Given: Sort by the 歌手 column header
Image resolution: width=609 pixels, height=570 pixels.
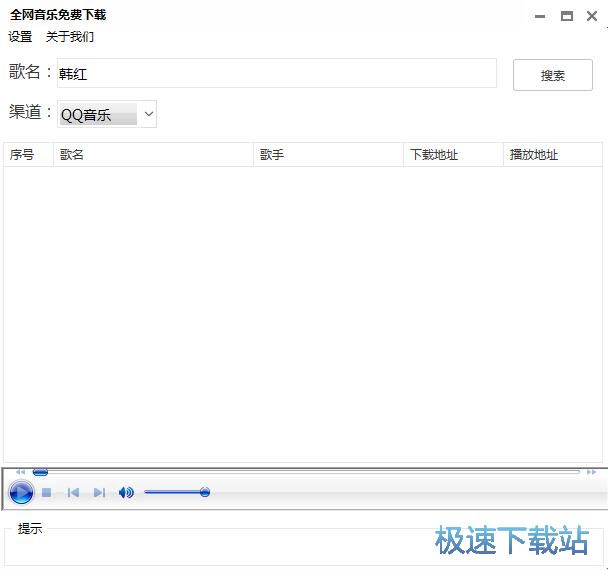Looking at the screenshot, I should click(x=328, y=155).
